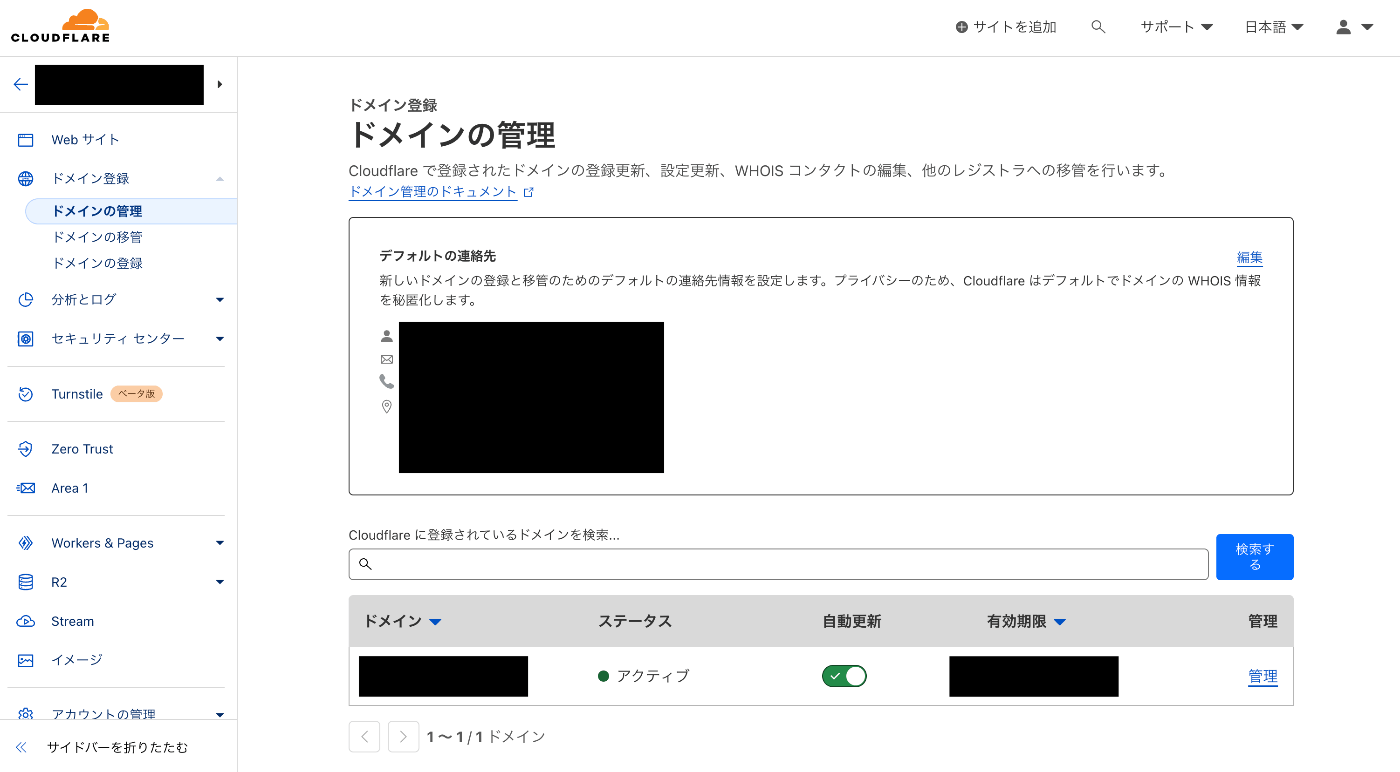
Task: Click the globe icon for ドメイン登録
Action: [x=26, y=179]
